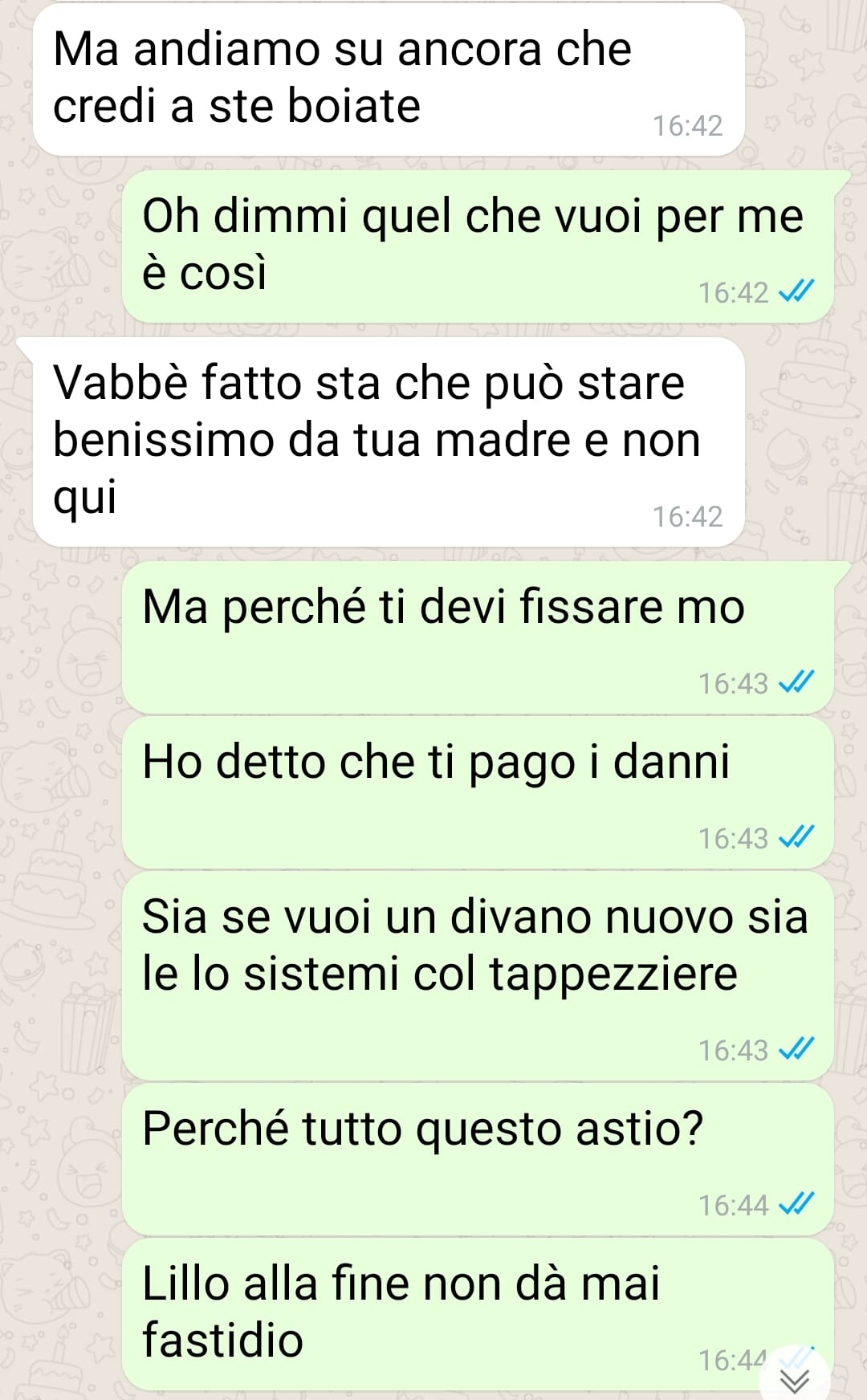Select message 'Oh dimmi quel che vuoi per me è così'
Image resolution: width=867 pixels, height=1400 pixels.
coord(478,247)
